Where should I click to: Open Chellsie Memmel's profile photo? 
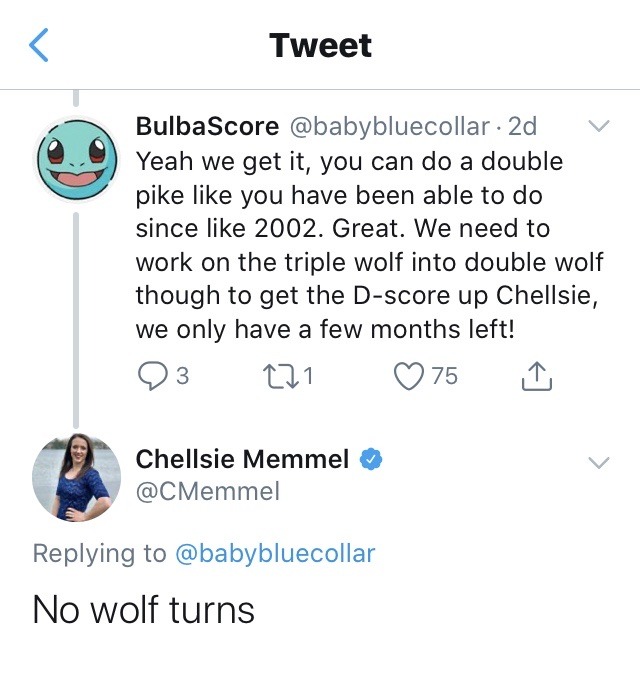point(76,479)
